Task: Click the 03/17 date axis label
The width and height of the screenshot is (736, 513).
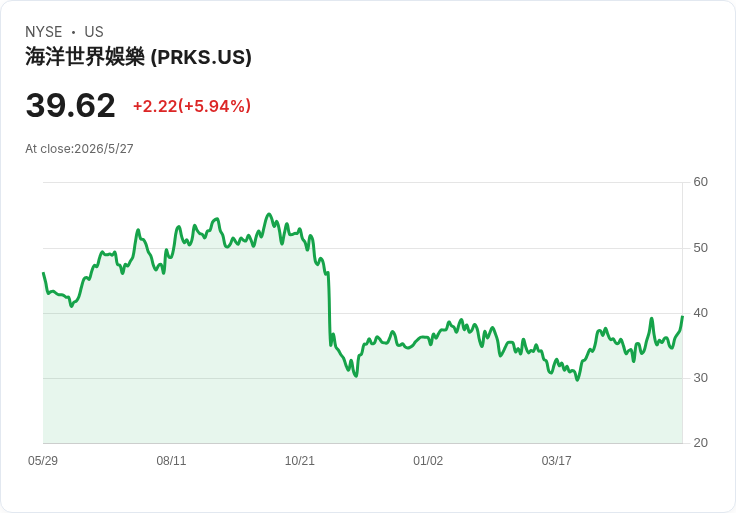Action: pyautogui.click(x=557, y=461)
